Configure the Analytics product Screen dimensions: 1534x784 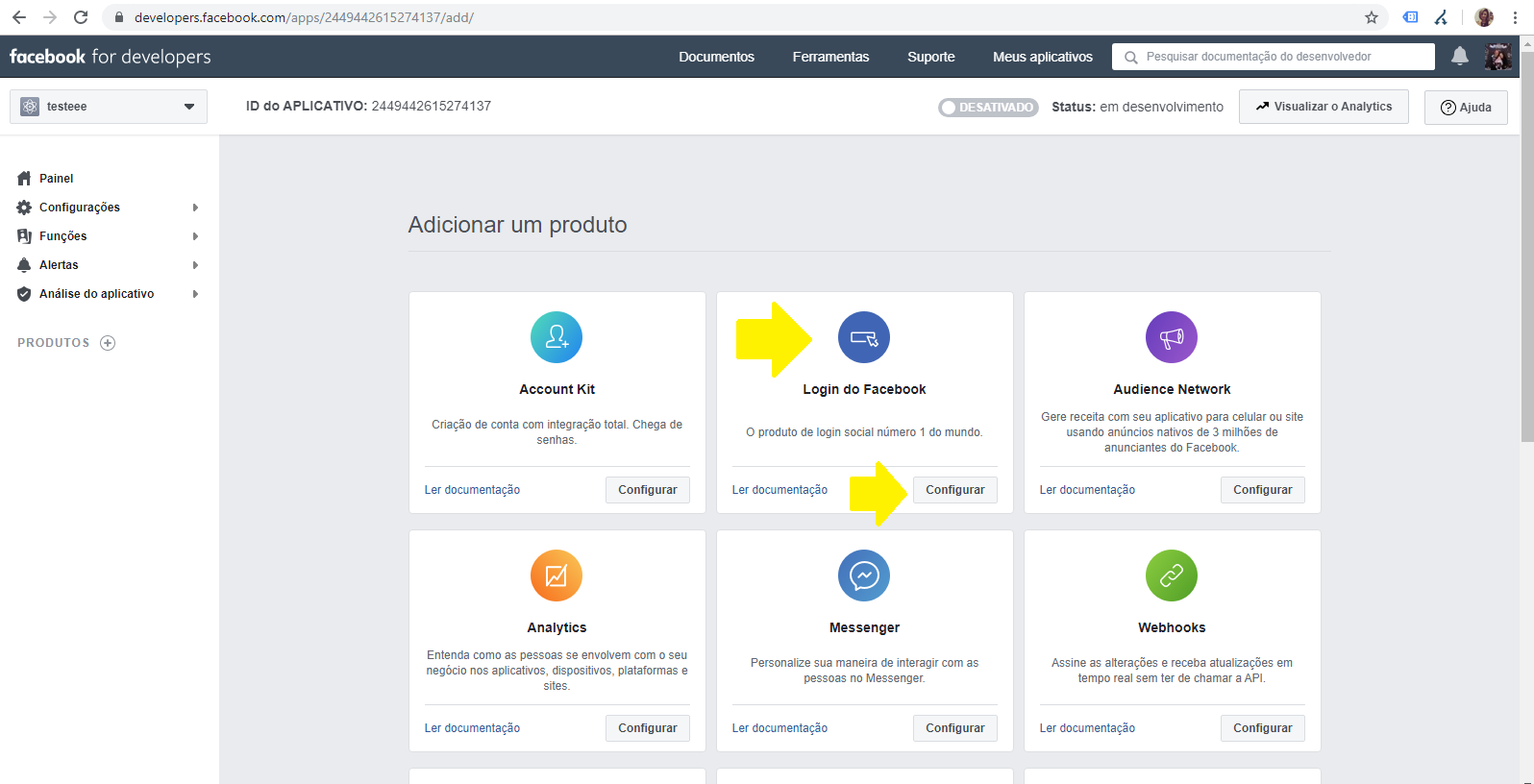[648, 728]
